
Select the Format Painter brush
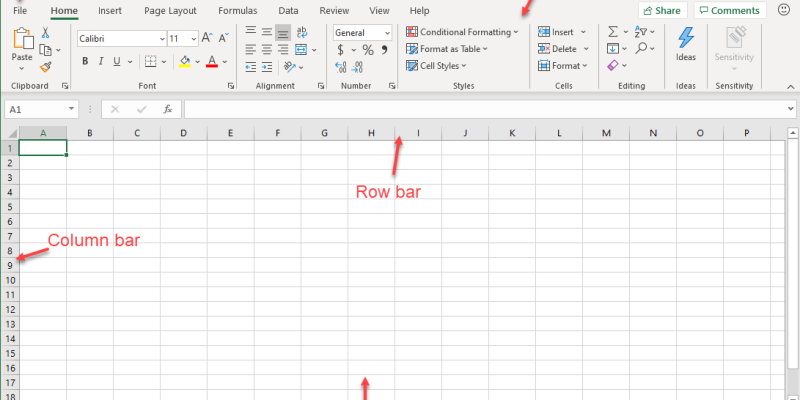point(46,66)
